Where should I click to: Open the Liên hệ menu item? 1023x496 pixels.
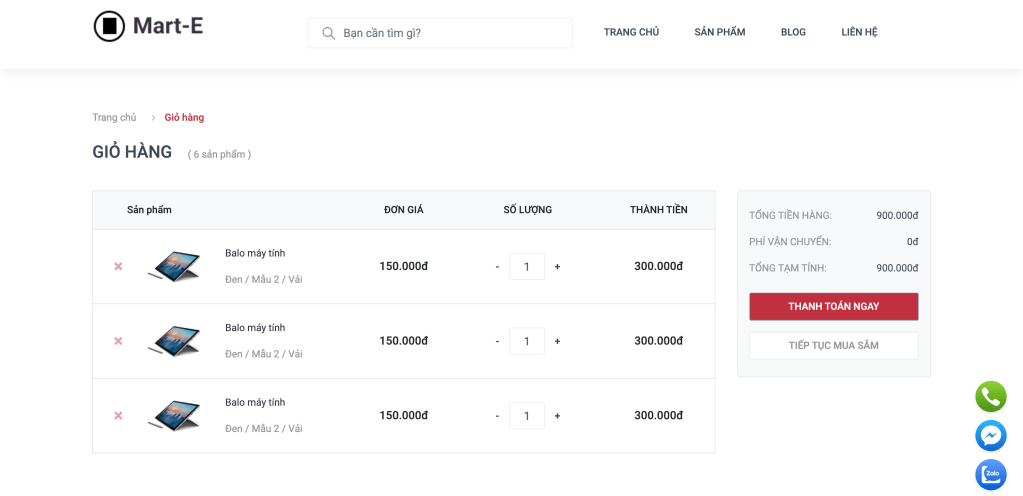pyautogui.click(x=859, y=32)
